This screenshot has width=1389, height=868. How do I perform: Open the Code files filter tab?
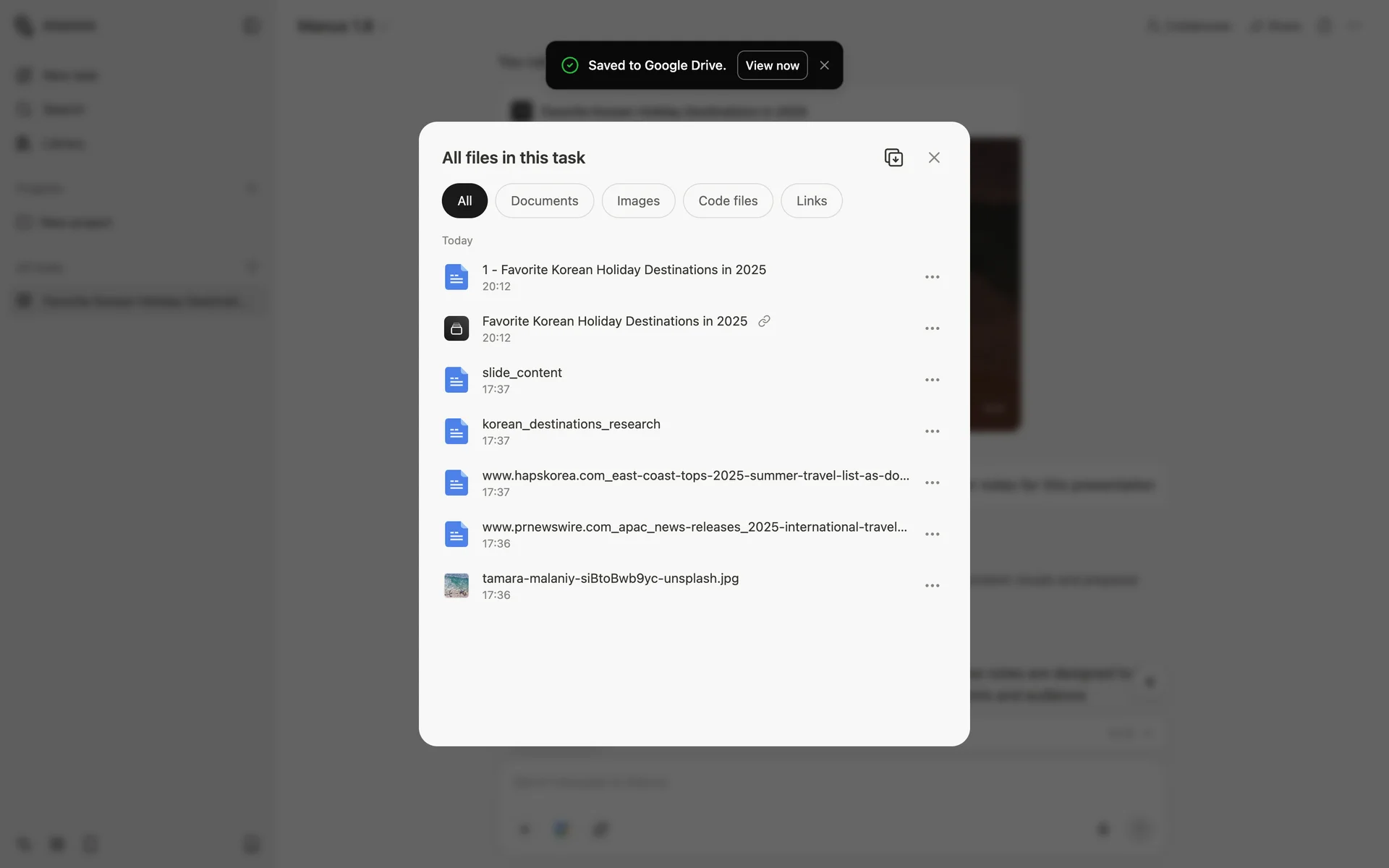point(727,201)
